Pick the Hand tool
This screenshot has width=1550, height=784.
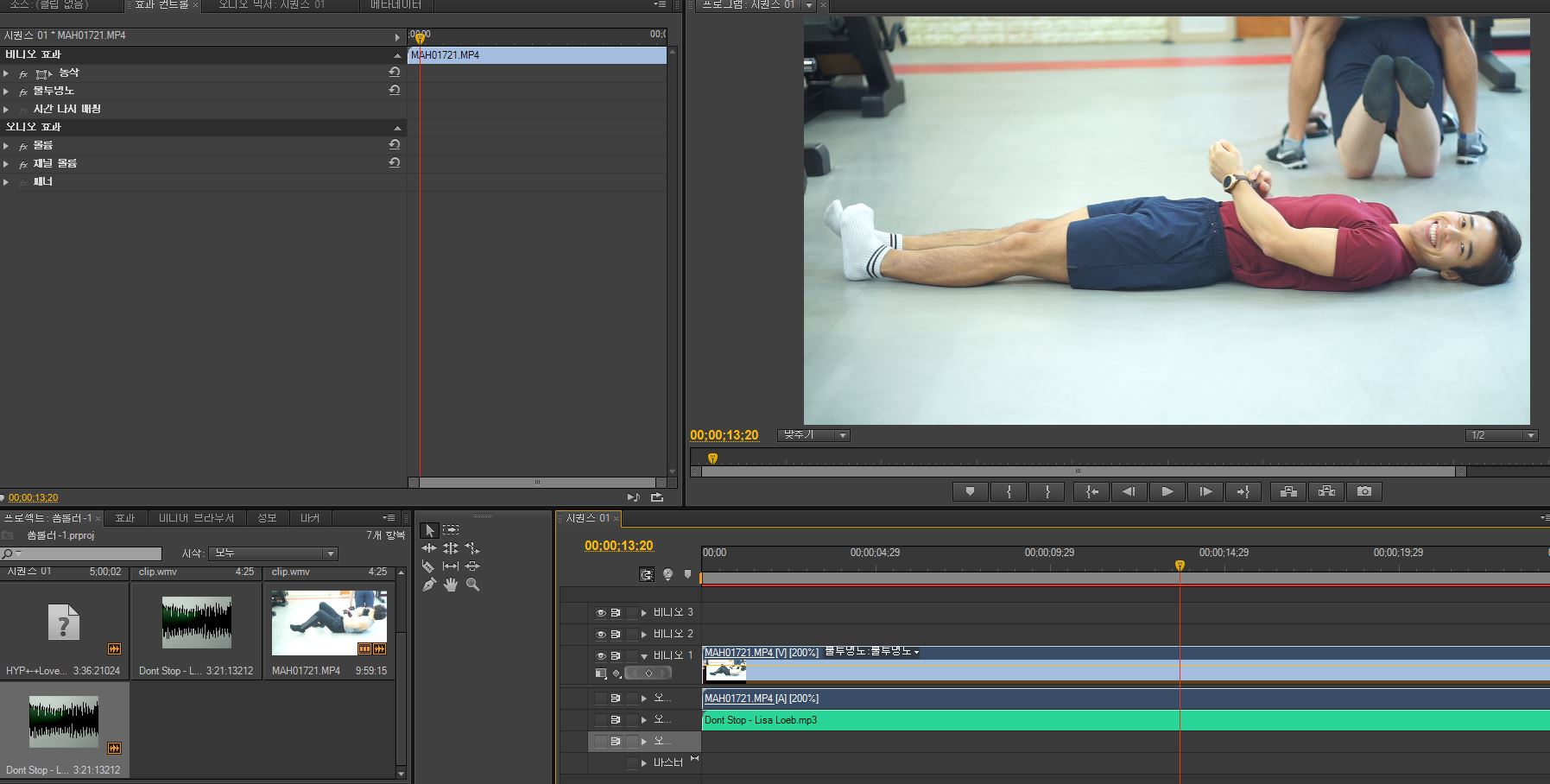click(x=451, y=585)
